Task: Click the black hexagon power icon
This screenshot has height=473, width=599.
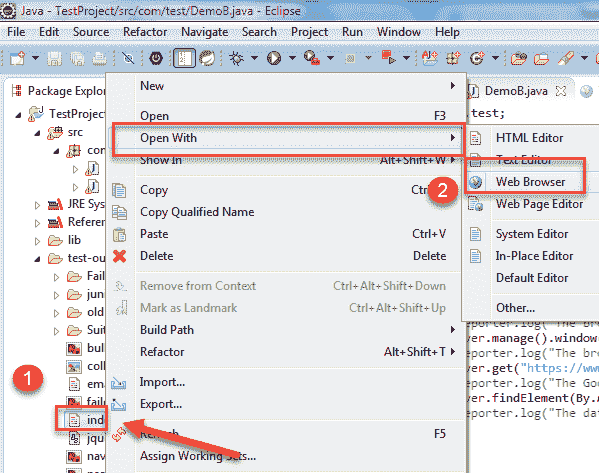Action: (x=156, y=58)
